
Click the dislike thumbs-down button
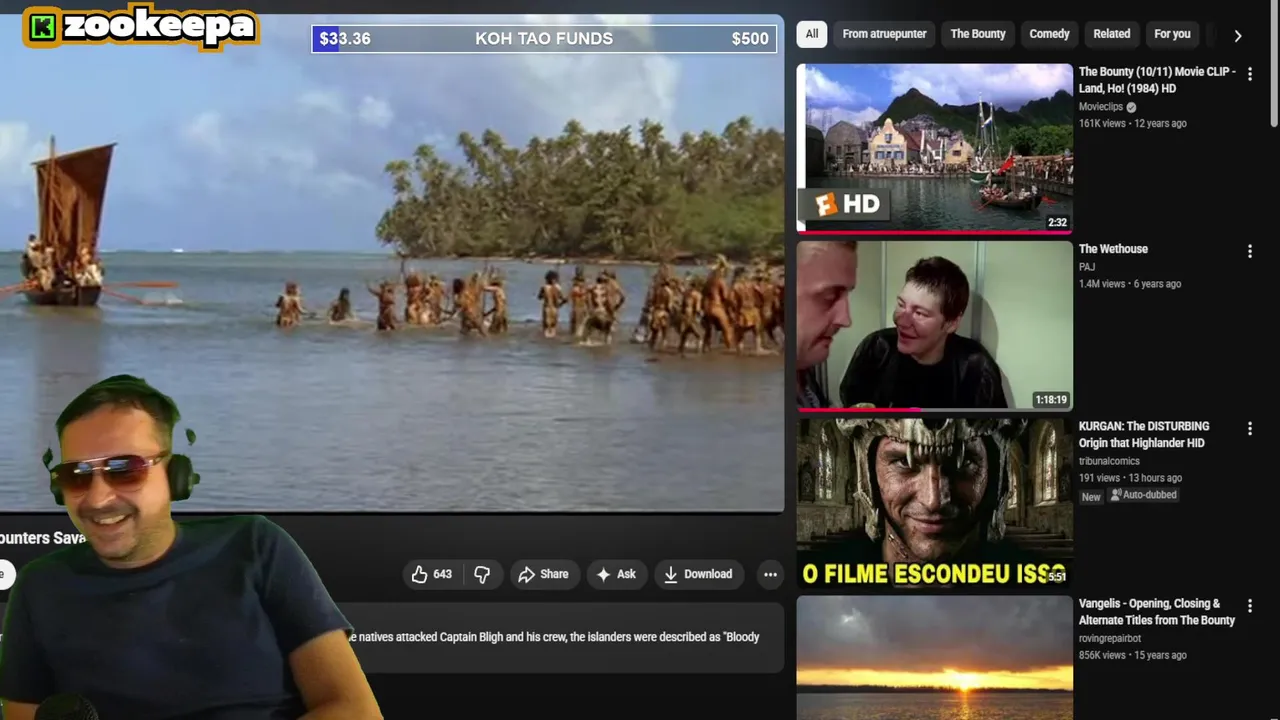click(482, 574)
